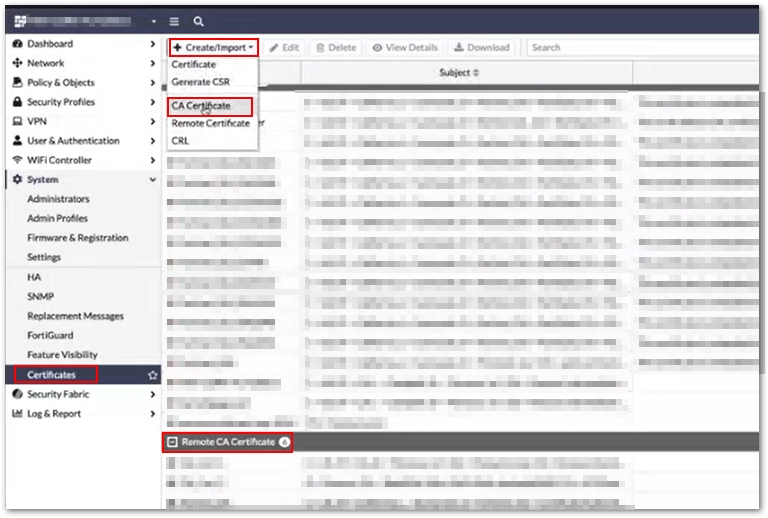Open Certificates page in sidebar
768x518 pixels.
51,375
